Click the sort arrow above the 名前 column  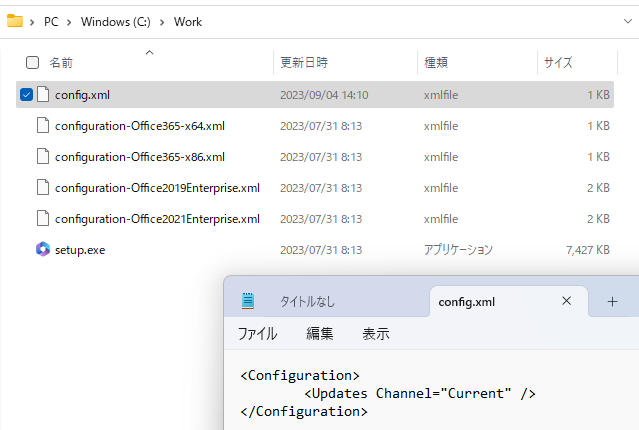click(x=150, y=53)
